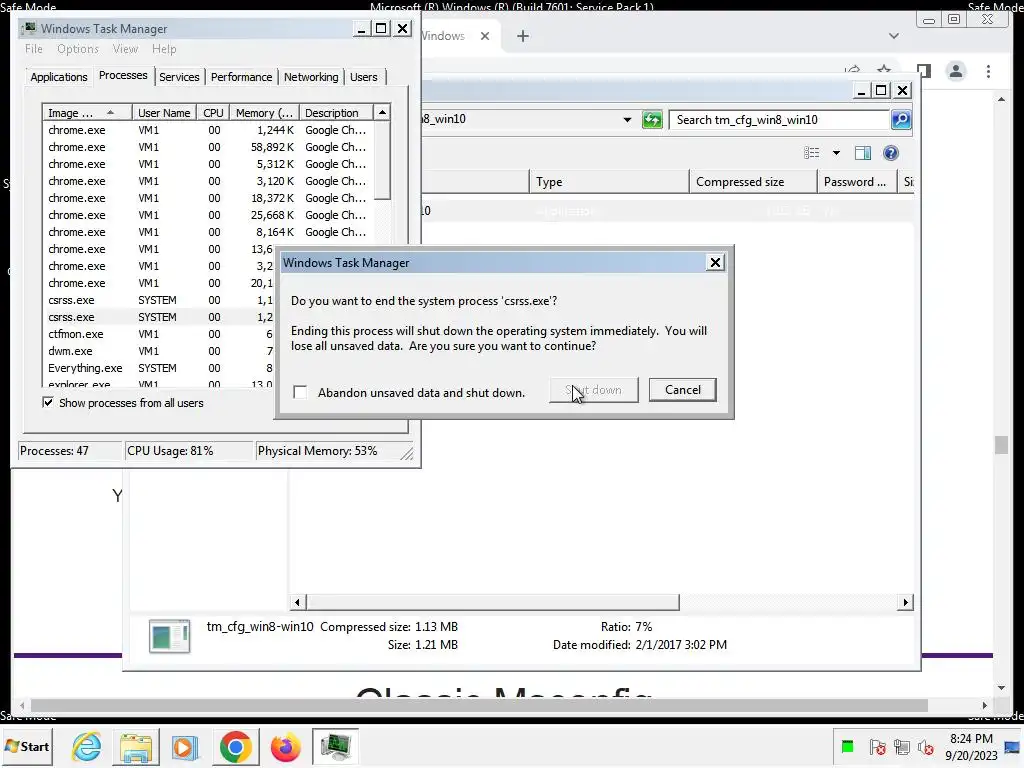This screenshot has width=1024, height=768.
Task: Click the change view icon in Explorer
Action: 812,153
